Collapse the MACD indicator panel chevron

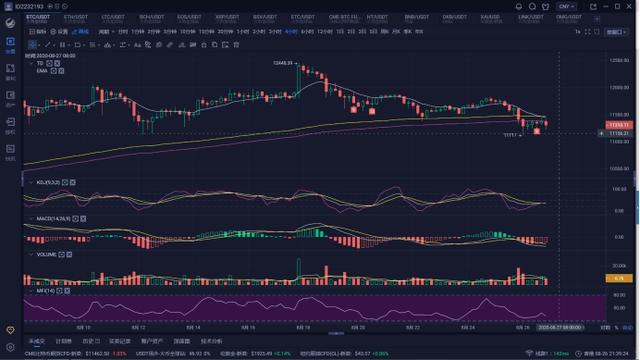[x=31, y=219]
